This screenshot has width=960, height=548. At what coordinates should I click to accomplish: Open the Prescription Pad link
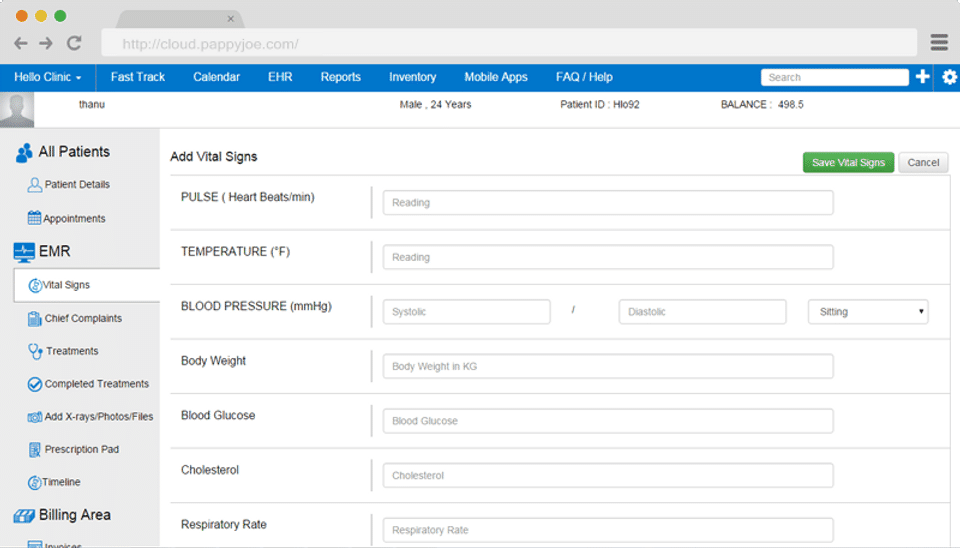81,449
